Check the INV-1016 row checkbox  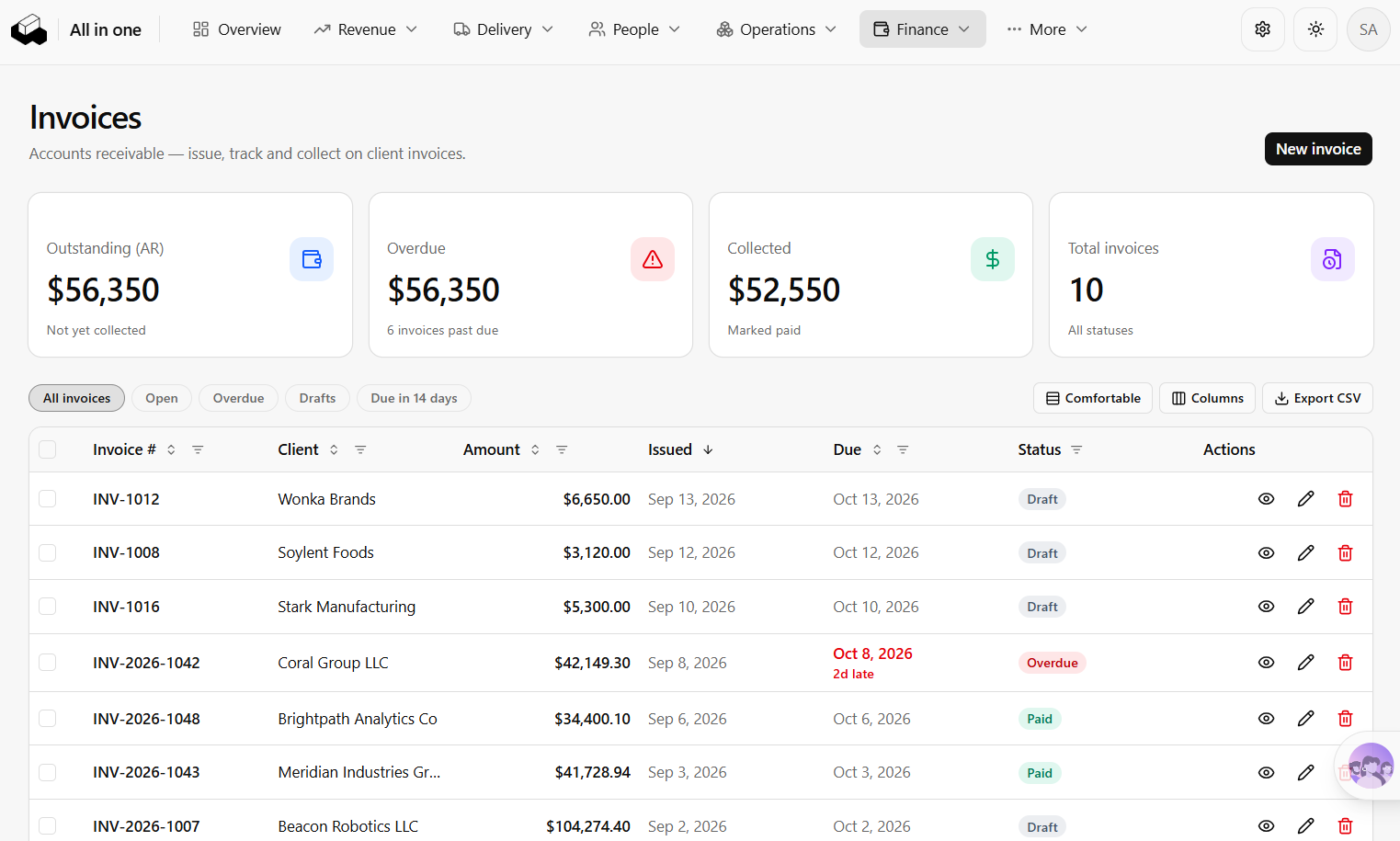48,607
